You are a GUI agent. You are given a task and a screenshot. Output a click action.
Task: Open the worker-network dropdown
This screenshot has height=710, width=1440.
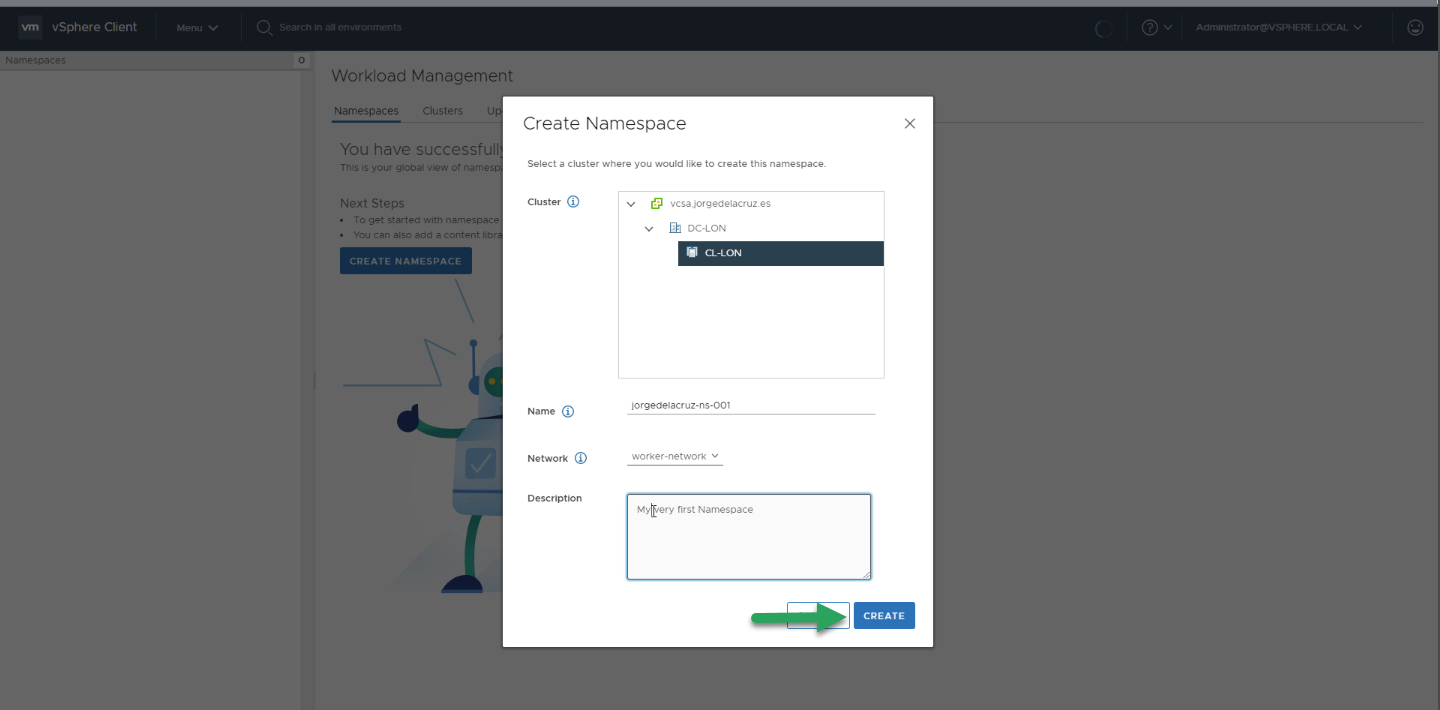tap(675, 457)
